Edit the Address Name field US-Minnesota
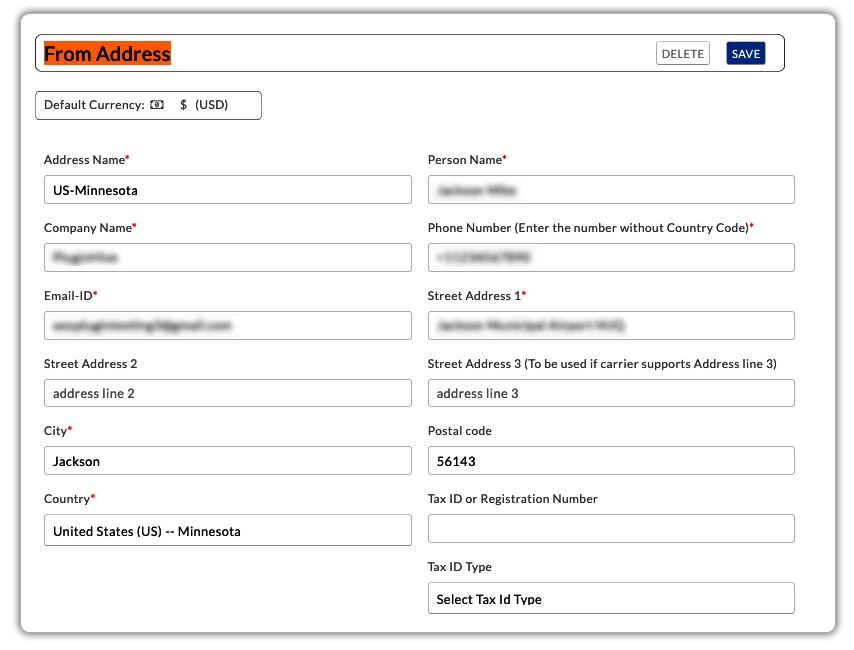Screen dimensions: 854x650 click(228, 190)
